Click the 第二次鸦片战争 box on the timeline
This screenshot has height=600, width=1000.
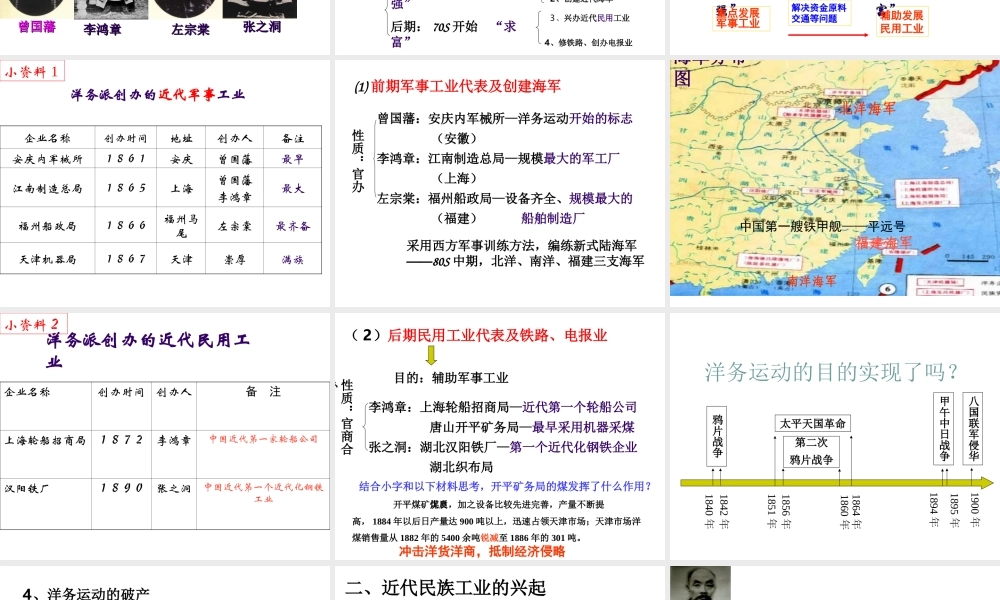pyautogui.click(x=811, y=451)
